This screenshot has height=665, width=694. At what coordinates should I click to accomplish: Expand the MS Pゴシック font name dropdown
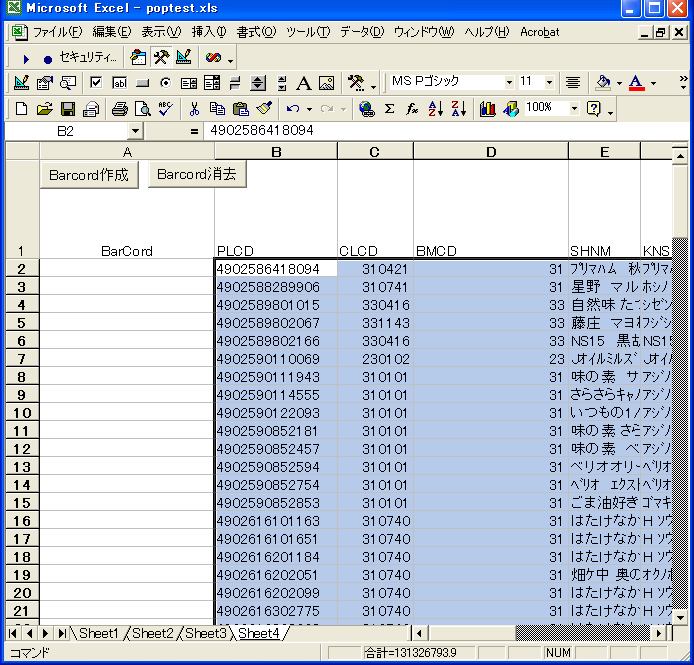(x=509, y=82)
